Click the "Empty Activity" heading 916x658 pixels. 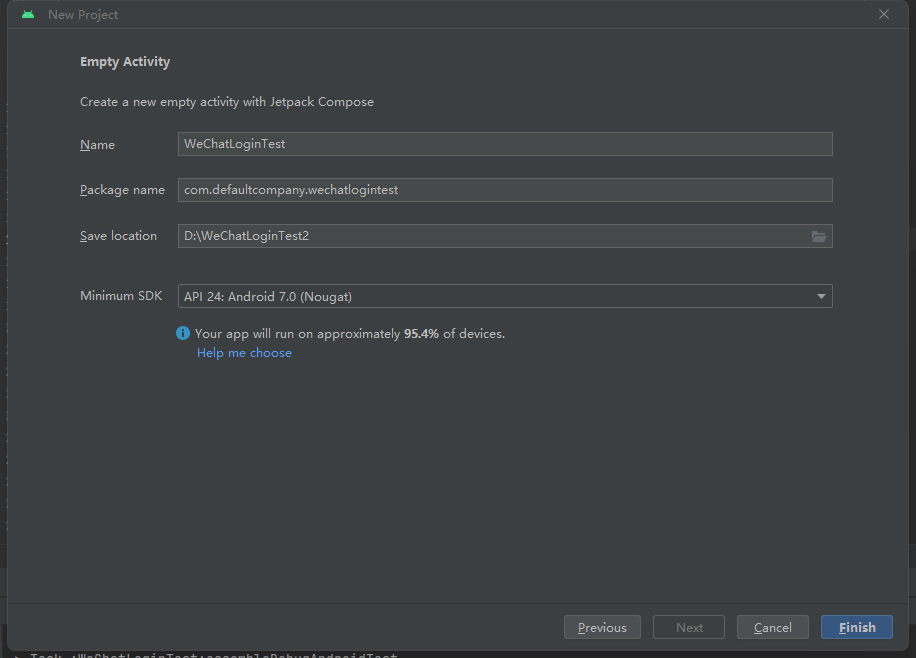(x=125, y=62)
